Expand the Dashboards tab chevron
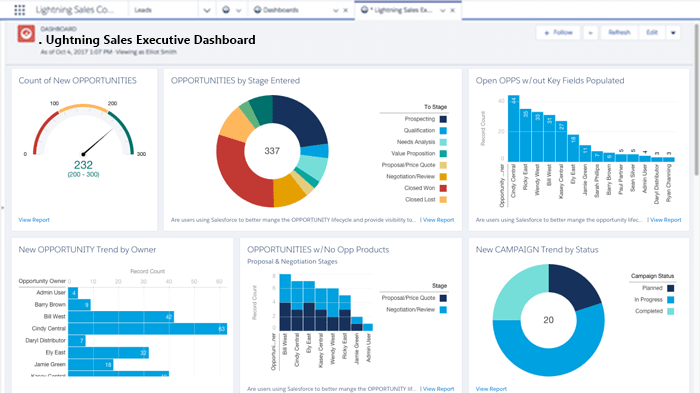 [x=336, y=10]
